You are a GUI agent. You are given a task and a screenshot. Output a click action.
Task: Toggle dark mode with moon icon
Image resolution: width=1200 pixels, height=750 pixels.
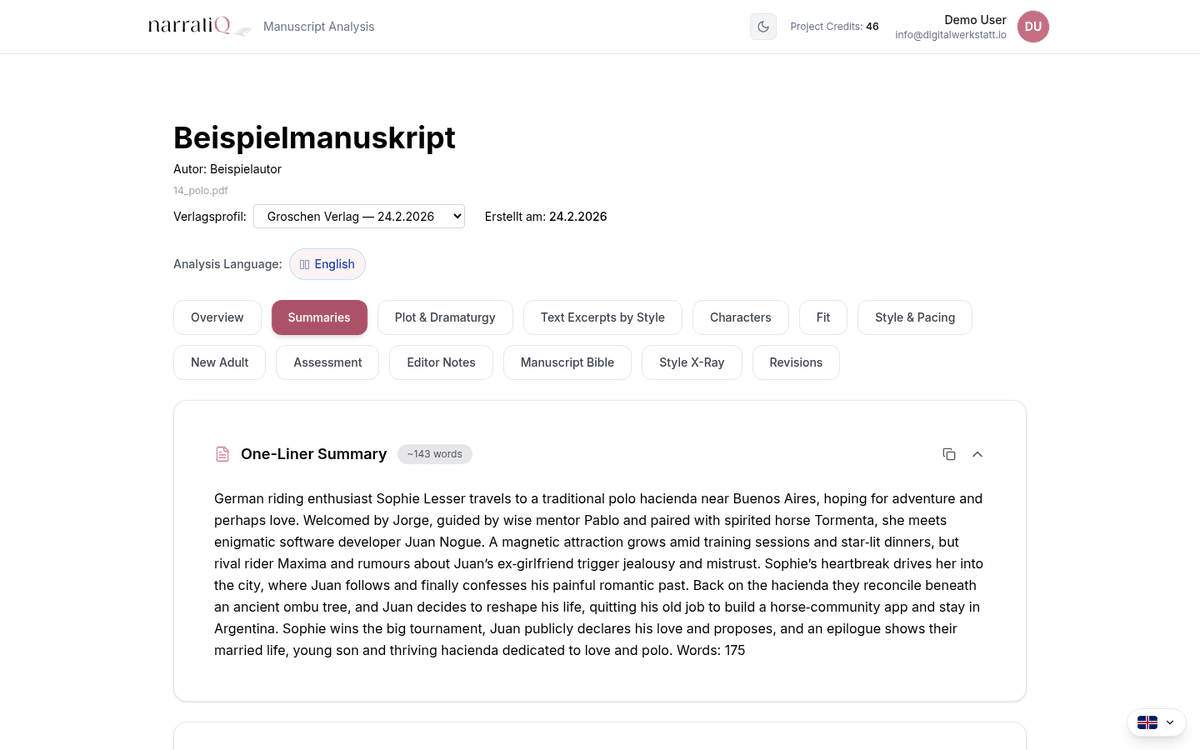pos(763,27)
